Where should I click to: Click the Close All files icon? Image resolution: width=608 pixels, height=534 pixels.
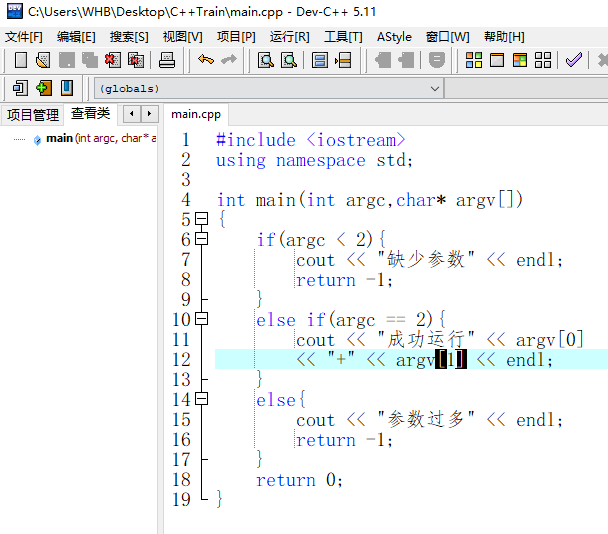(x=136, y=60)
